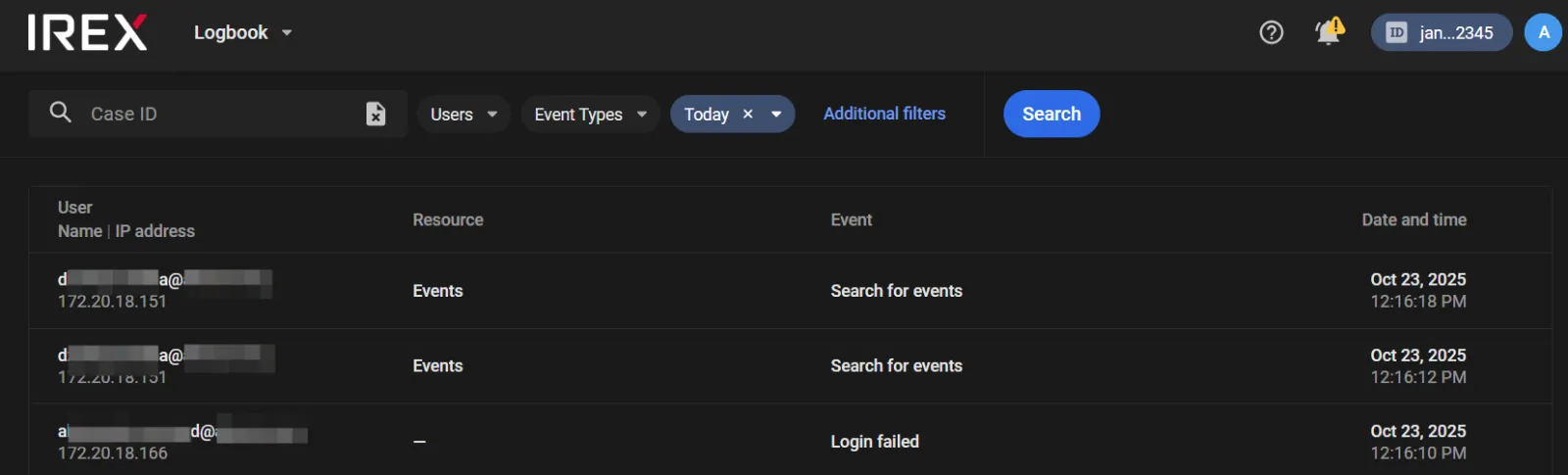Viewport: 1568px width, 475px height.
Task: Clear the Today date filter
Action: 748,114
